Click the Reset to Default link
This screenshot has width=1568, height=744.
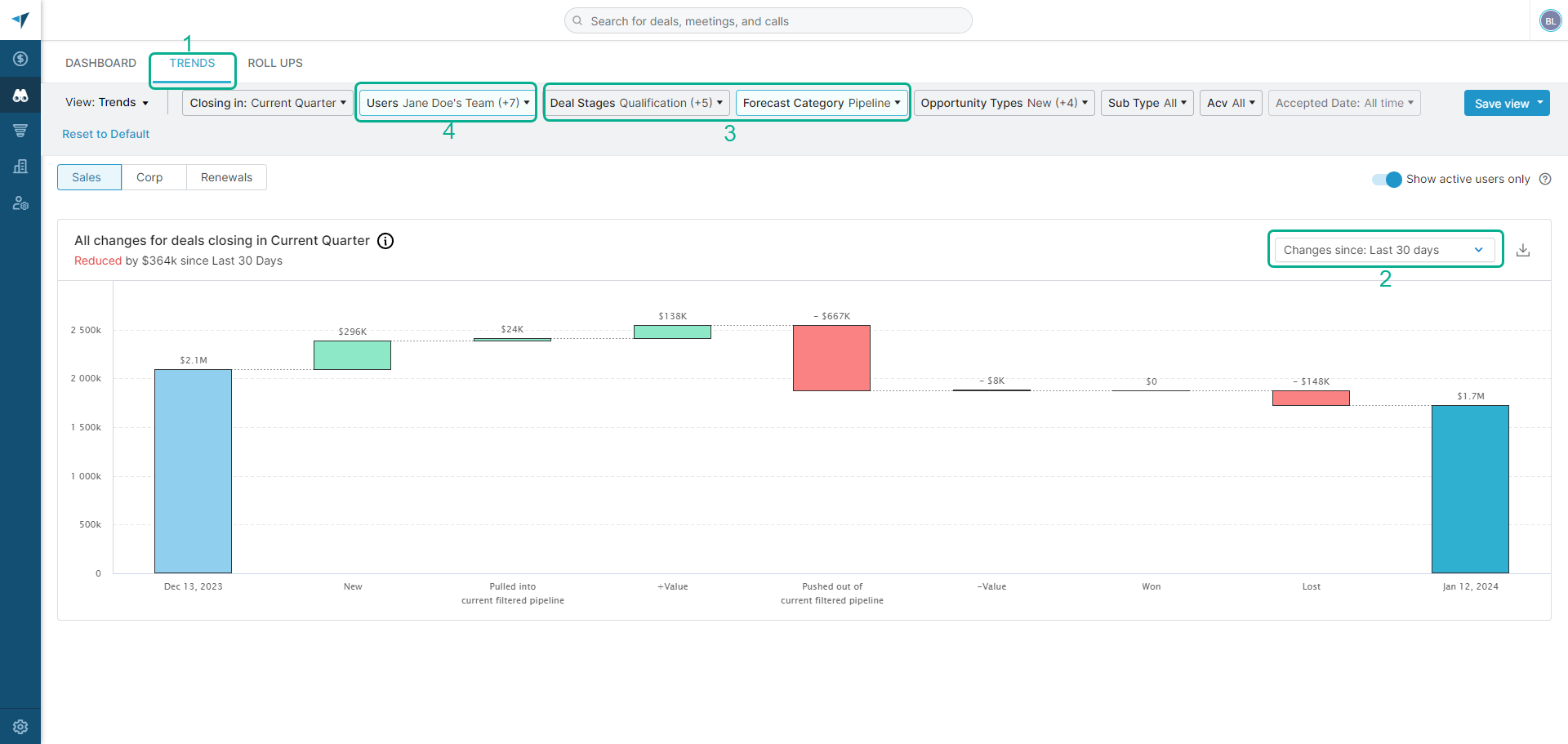(106, 134)
